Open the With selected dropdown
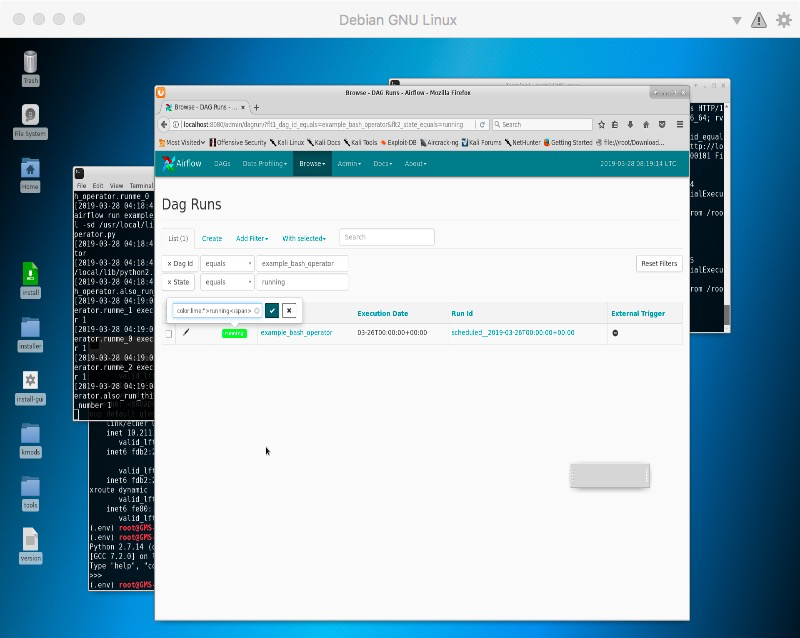This screenshot has width=800, height=638. tap(304, 238)
